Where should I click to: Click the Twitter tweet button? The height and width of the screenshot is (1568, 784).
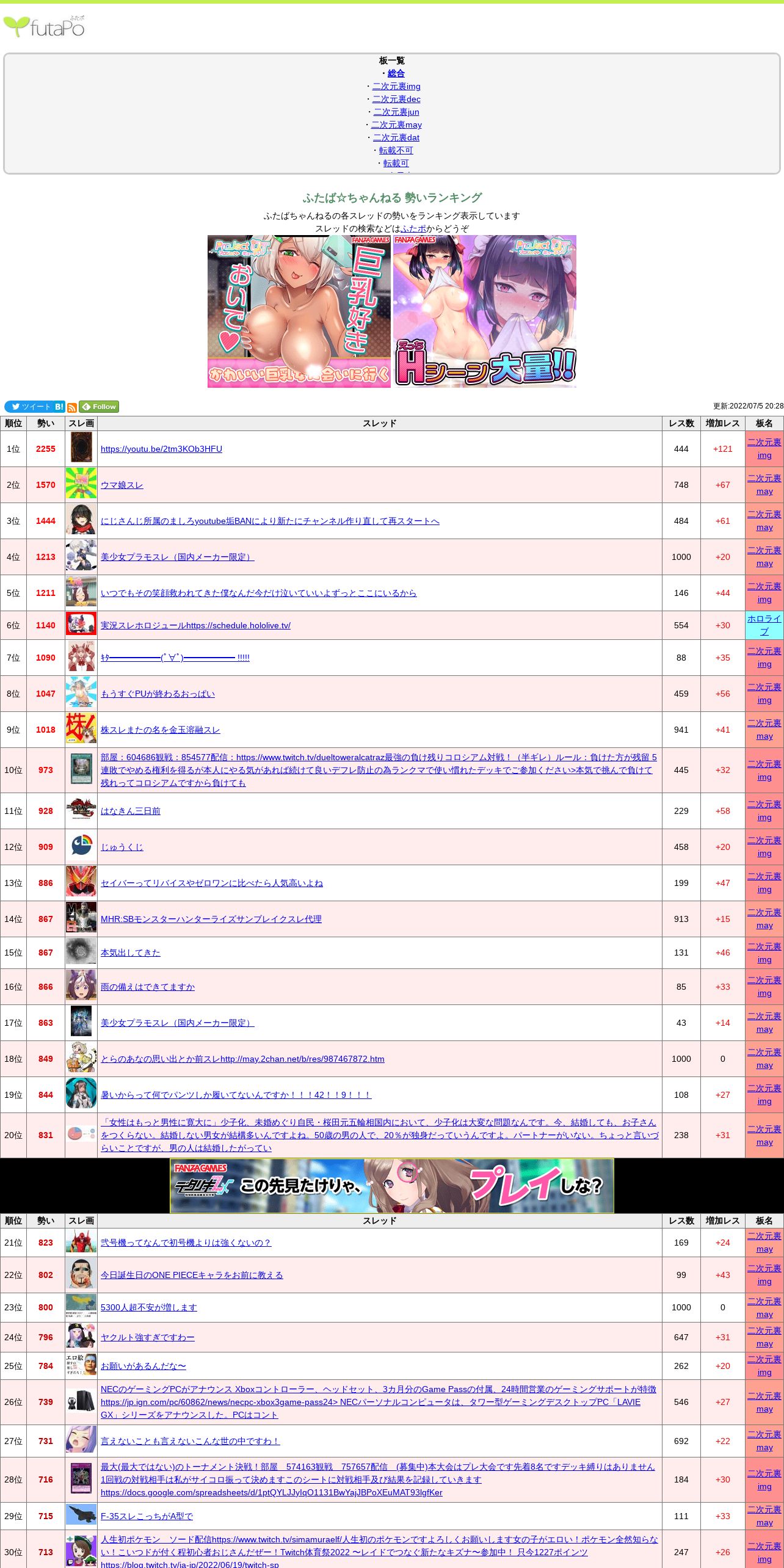pos(29,407)
